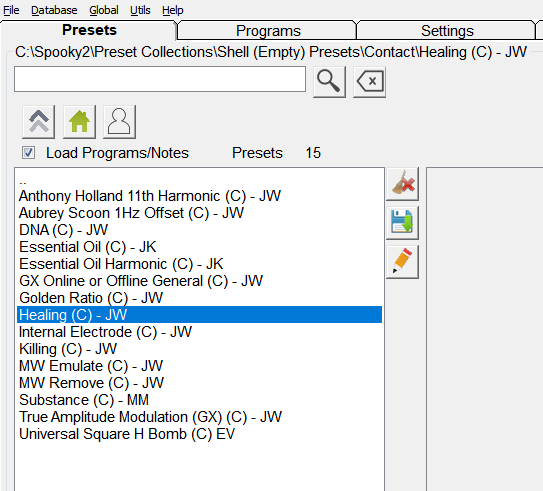Switch to the Programs tab
Viewport: 543px width, 491px height.
coord(268,31)
